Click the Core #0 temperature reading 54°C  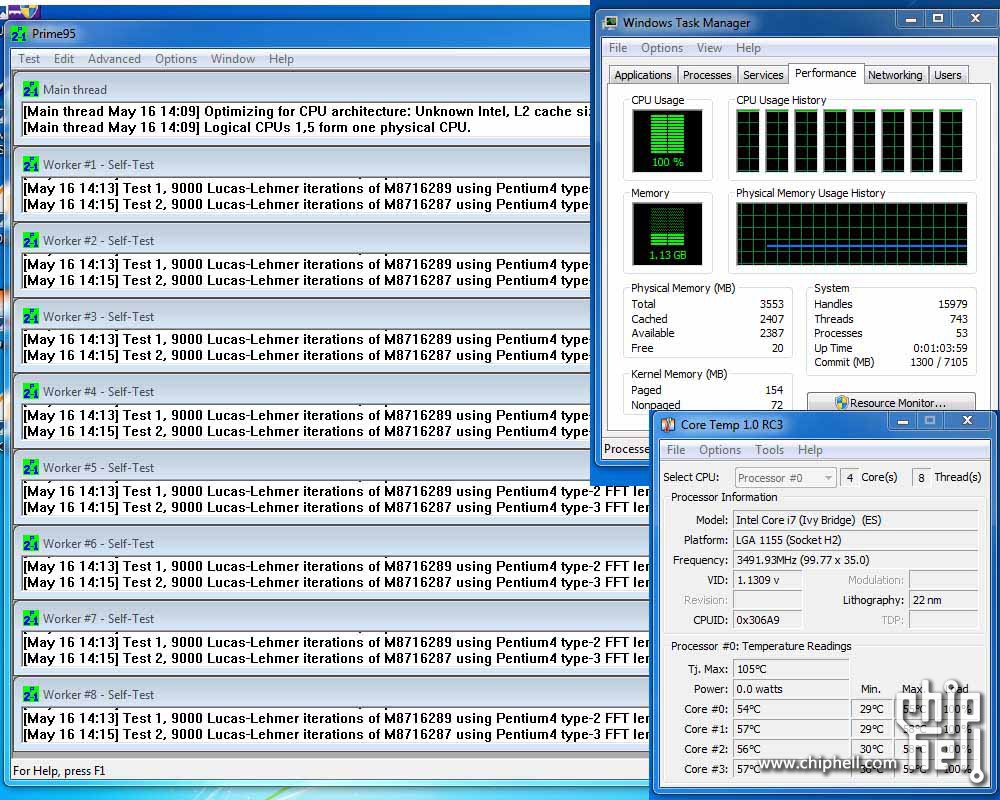791,709
